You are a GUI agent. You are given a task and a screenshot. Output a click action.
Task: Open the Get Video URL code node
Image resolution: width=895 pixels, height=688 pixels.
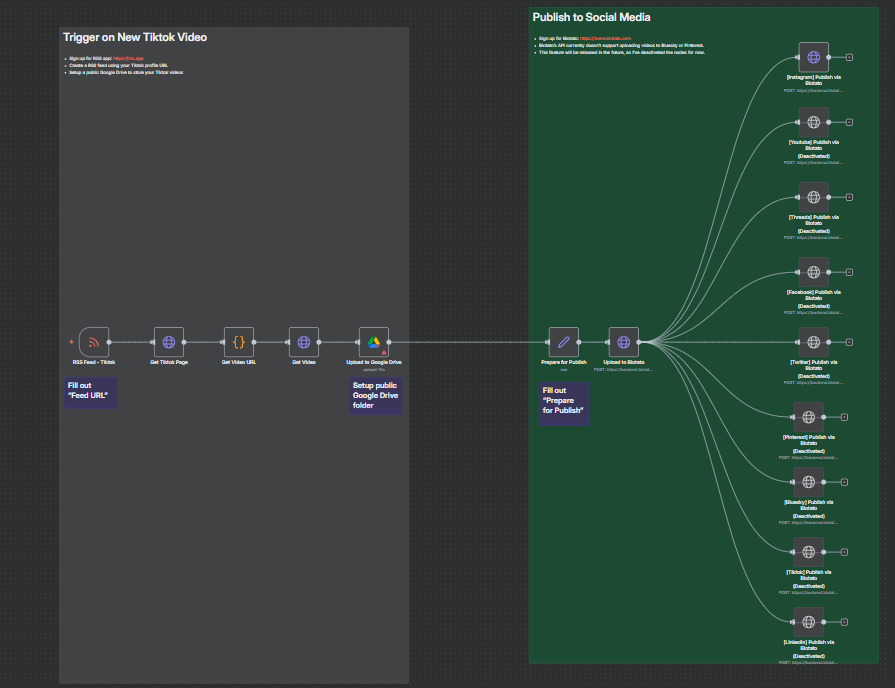click(x=239, y=342)
